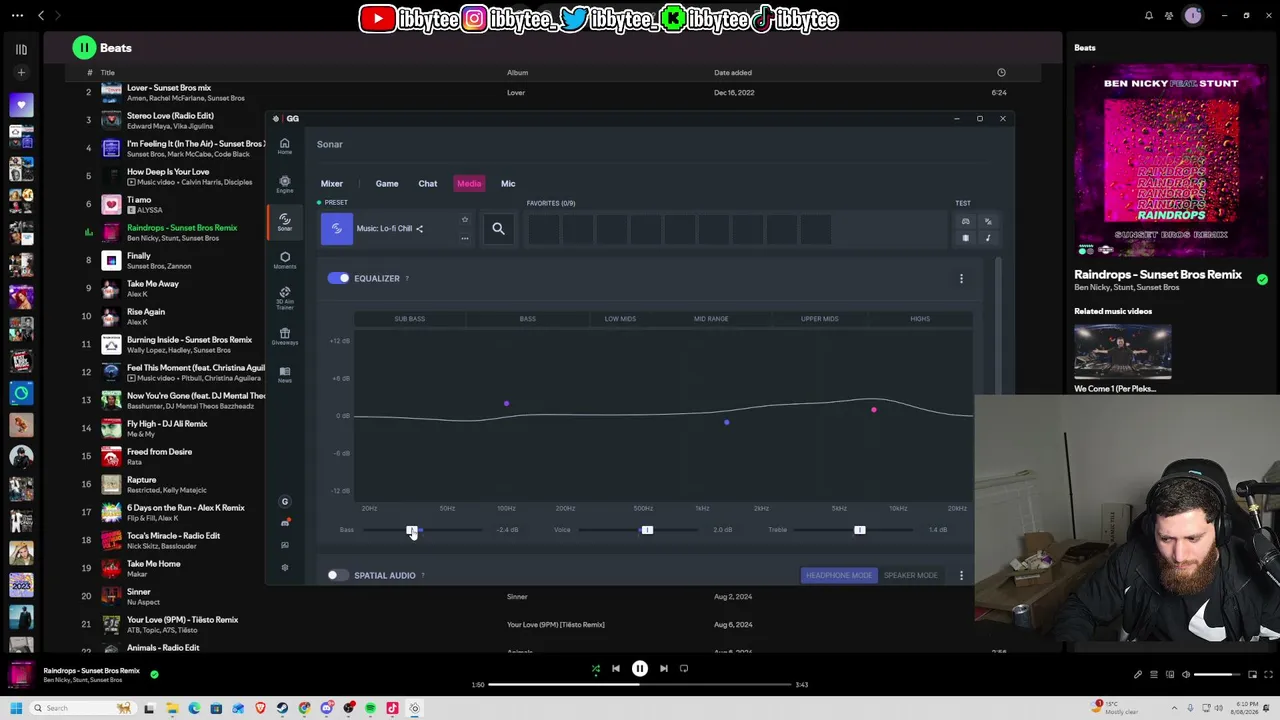
Task: Click the Treble slider handle
Action: [x=859, y=530]
